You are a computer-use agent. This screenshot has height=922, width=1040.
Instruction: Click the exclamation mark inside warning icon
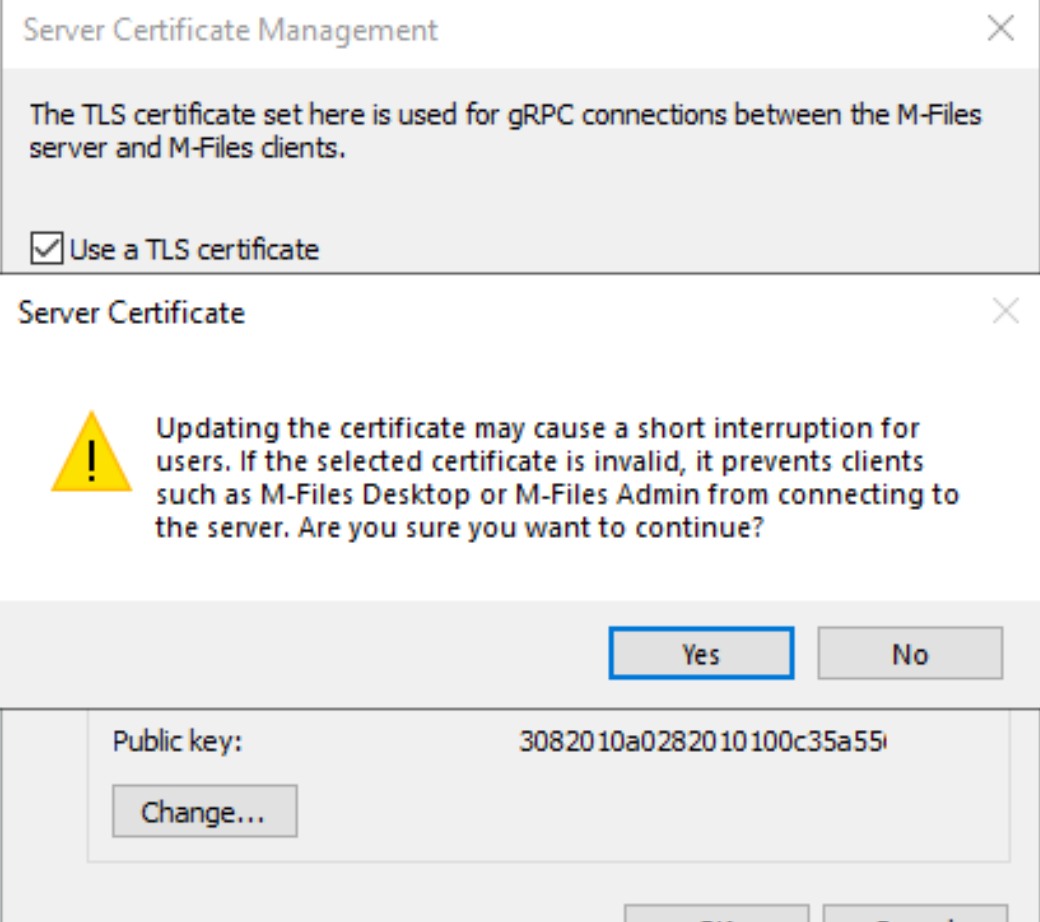click(92, 460)
